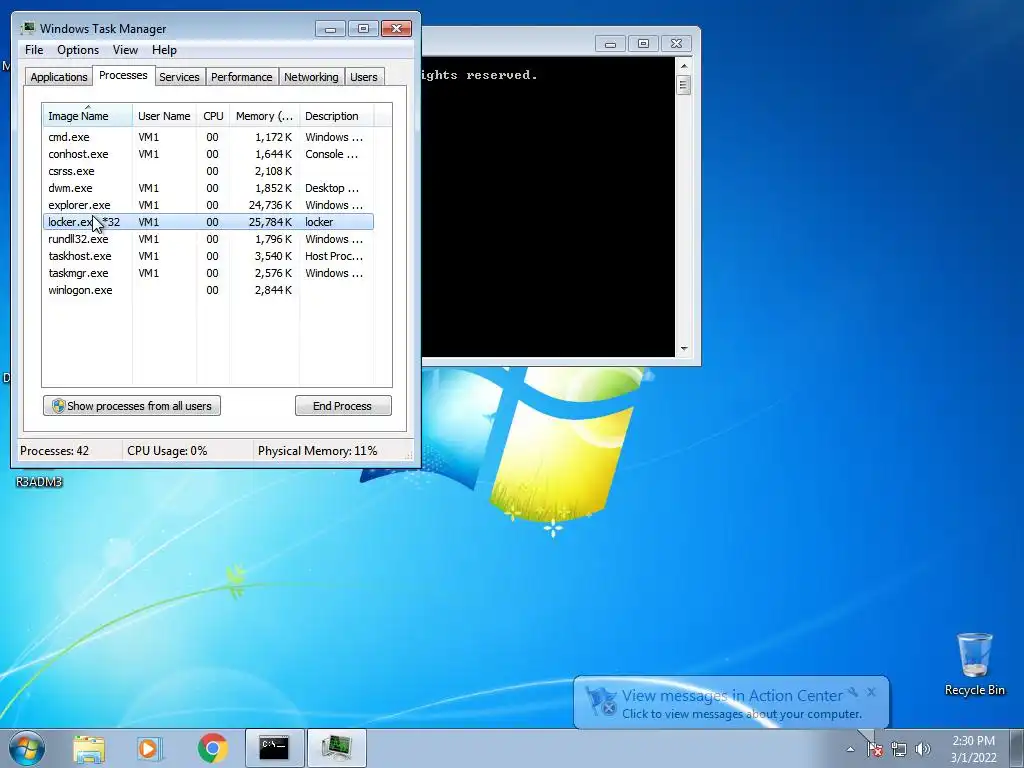Click the R3ADM3 desktop file label
The width and height of the screenshot is (1024, 768).
pos(39,482)
